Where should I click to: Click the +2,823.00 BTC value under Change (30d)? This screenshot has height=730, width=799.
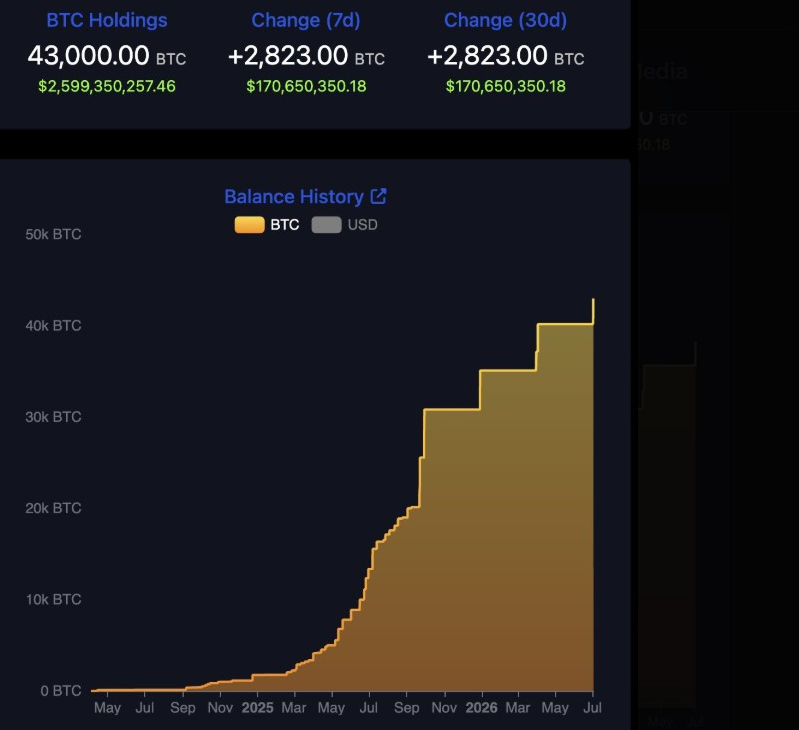click(505, 56)
